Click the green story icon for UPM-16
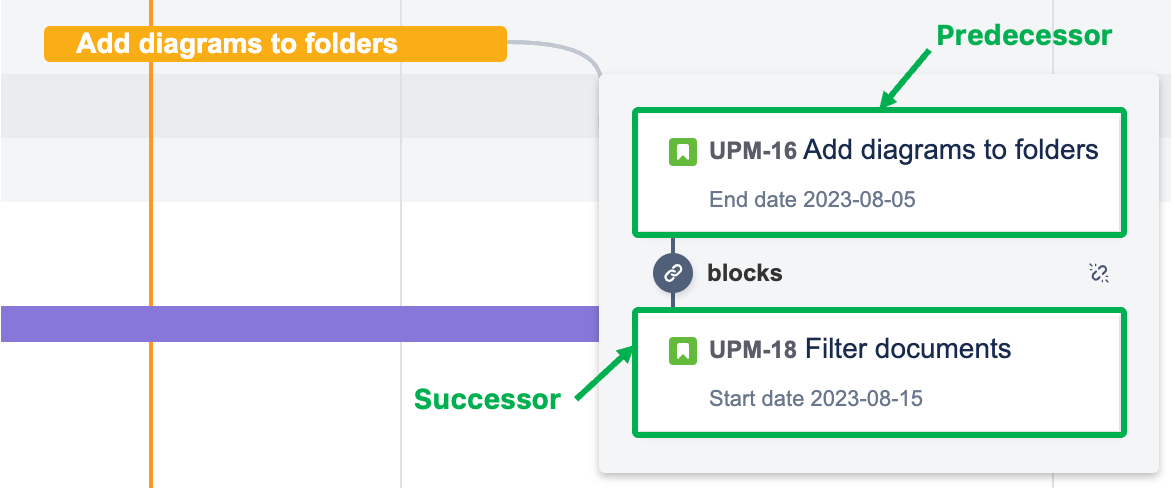This screenshot has height=488, width=1172. click(x=682, y=152)
